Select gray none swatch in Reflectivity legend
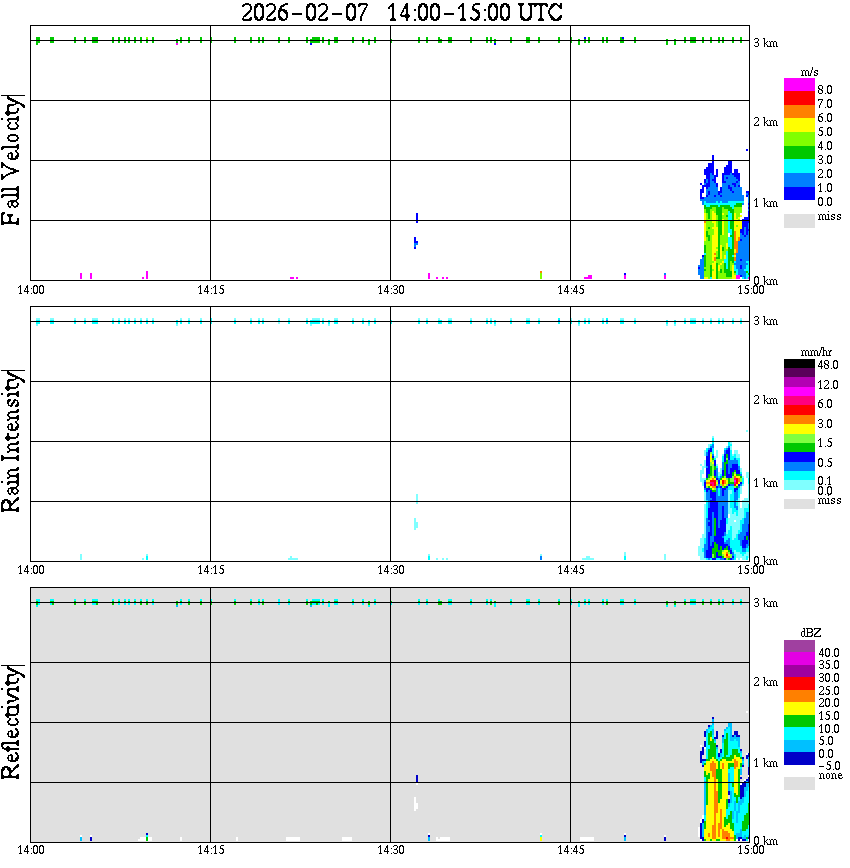The height and width of the screenshot is (868, 850). coord(799,783)
